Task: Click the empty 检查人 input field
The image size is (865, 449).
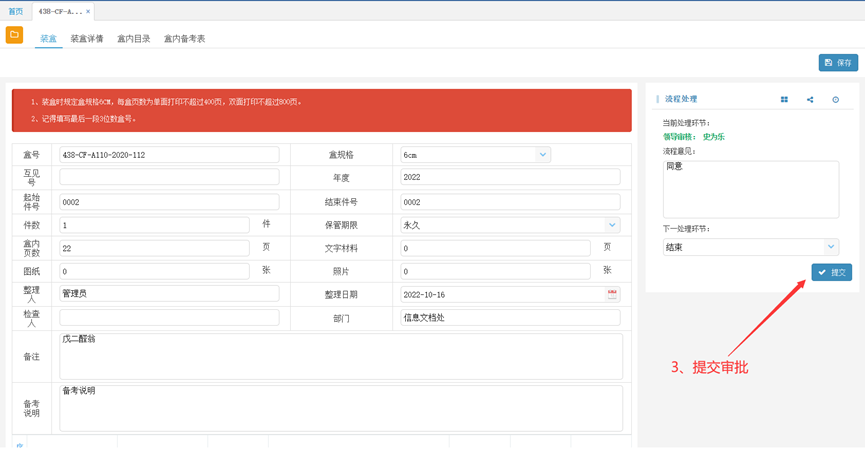Action: click(x=169, y=317)
